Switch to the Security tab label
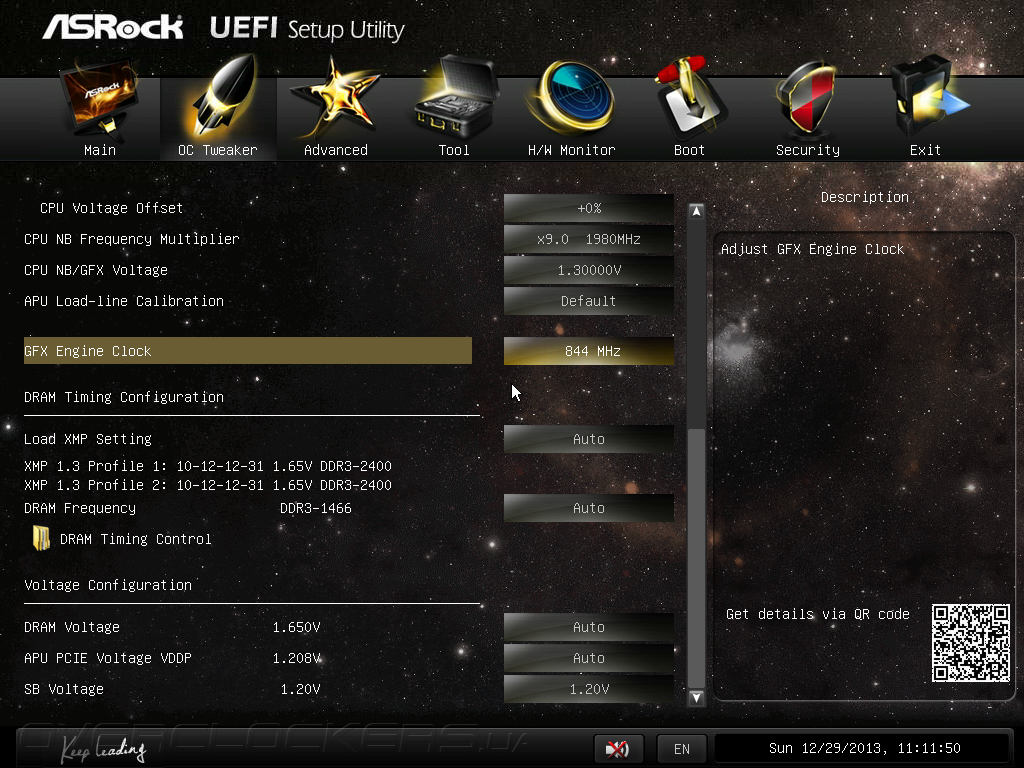1024x768 pixels. (808, 150)
